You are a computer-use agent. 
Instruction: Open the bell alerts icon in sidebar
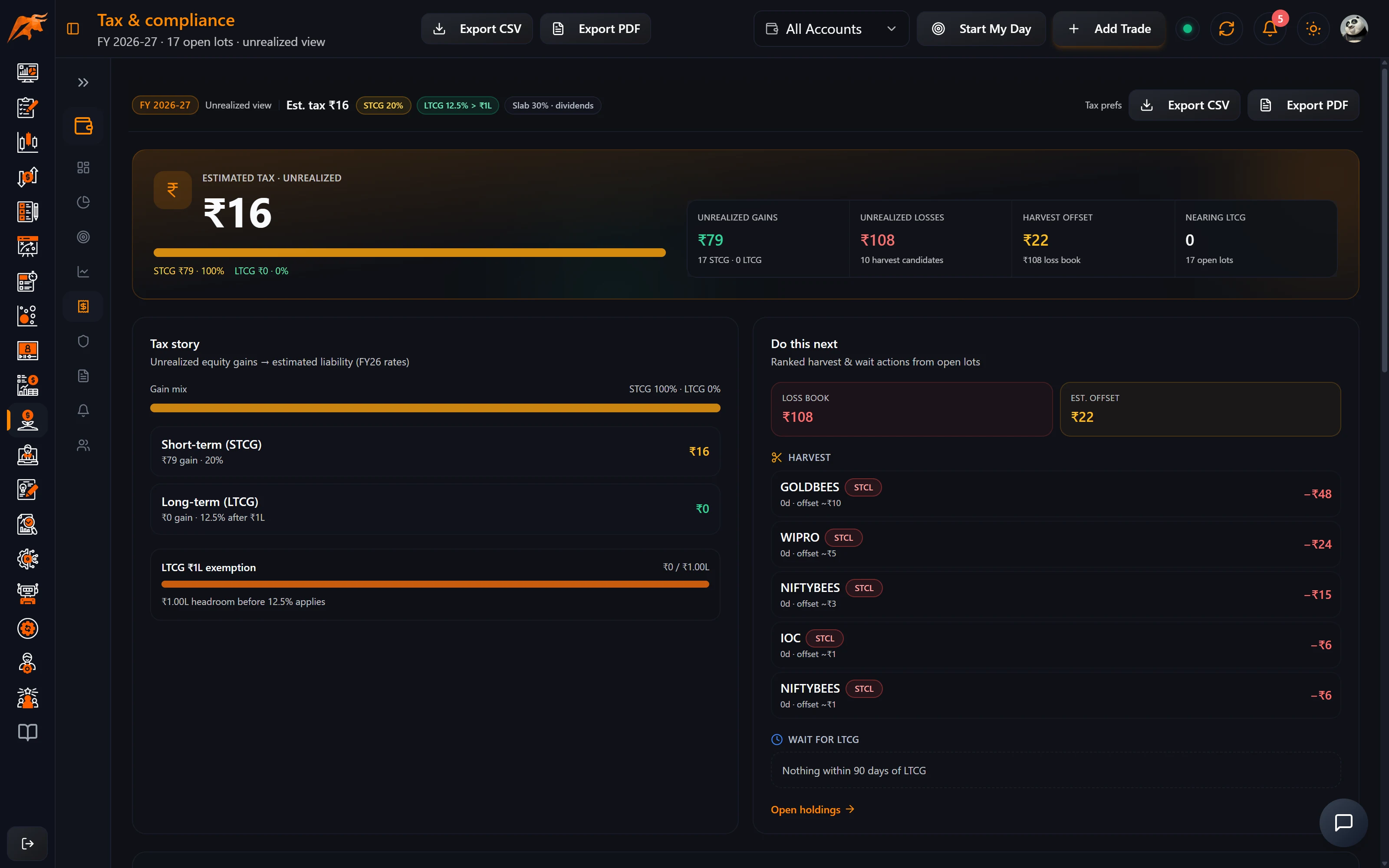pos(83,411)
